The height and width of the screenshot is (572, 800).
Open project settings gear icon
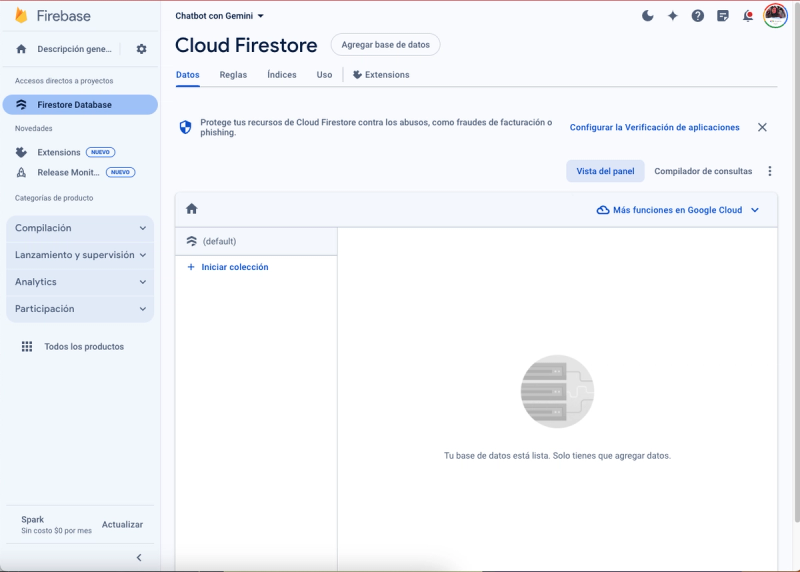coord(141,49)
